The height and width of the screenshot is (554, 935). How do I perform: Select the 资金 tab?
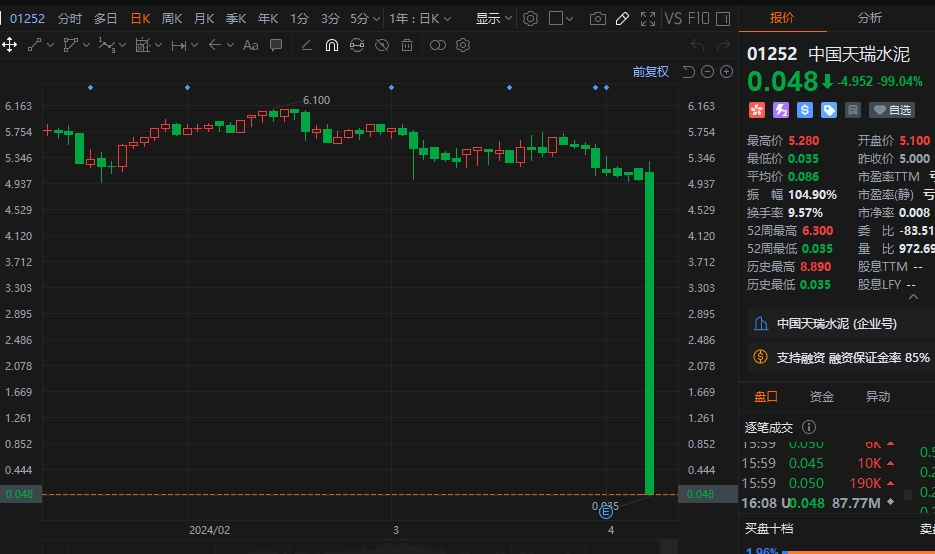pyautogui.click(x=821, y=397)
